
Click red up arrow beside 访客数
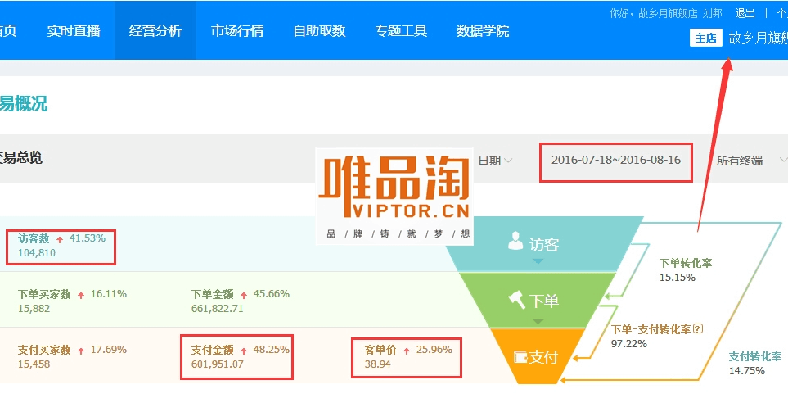click(60, 239)
